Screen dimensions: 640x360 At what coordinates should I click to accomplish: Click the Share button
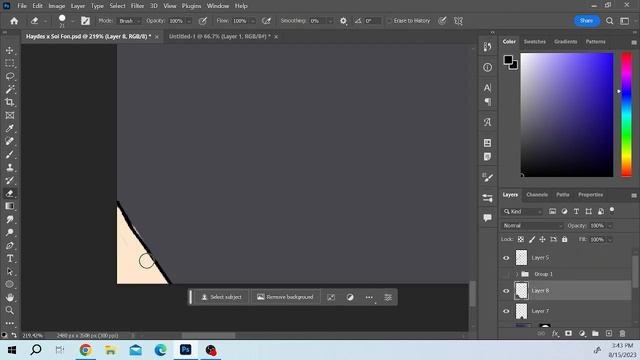point(586,21)
